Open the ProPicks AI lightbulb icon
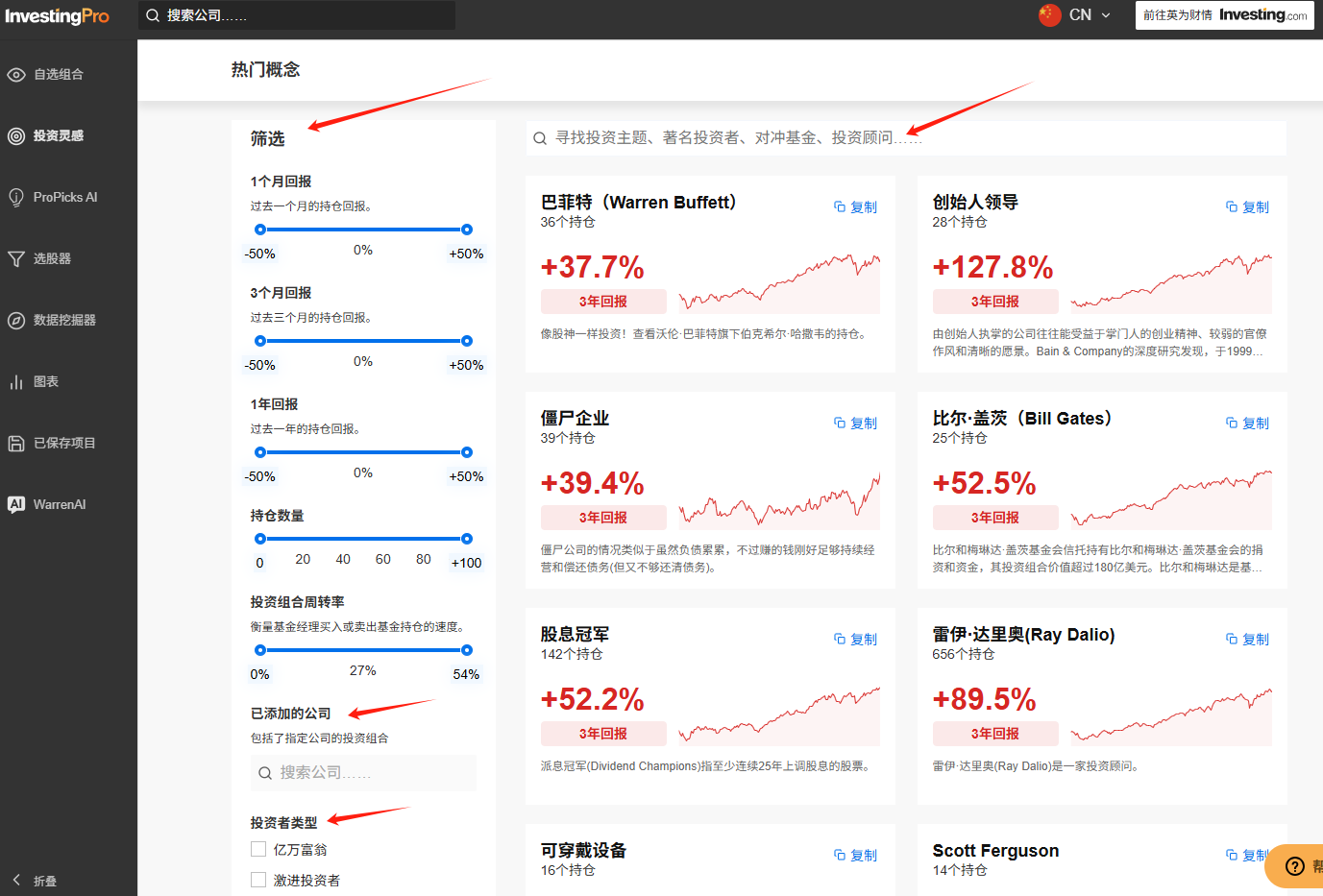 16,197
